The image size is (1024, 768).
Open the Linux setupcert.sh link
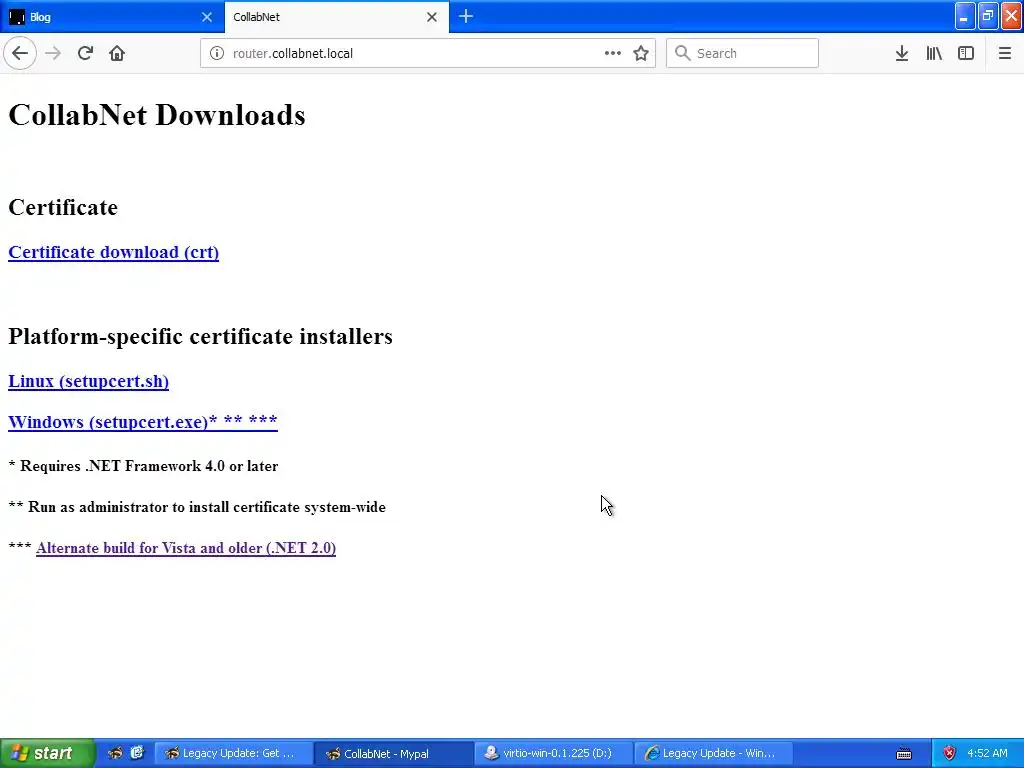tap(88, 381)
